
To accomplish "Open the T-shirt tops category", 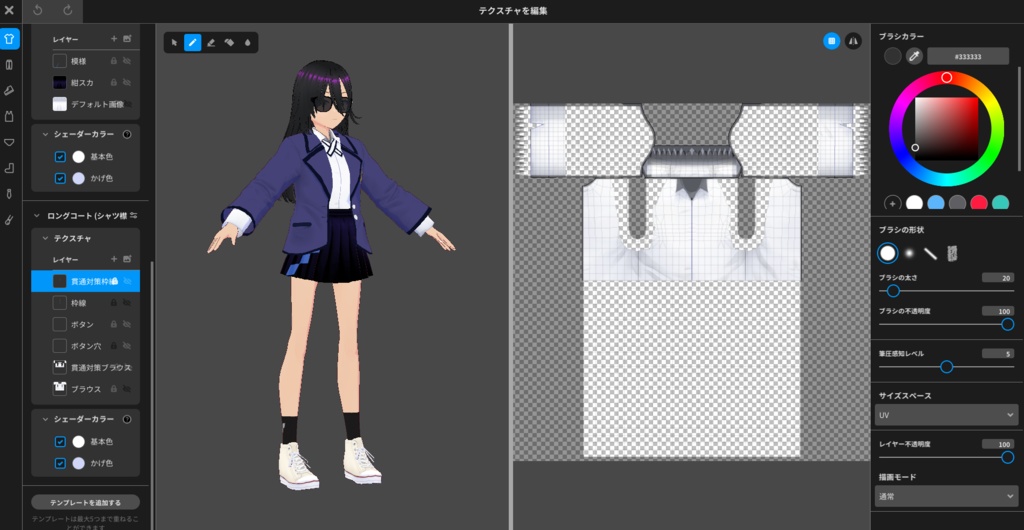I will coord(9,39).
